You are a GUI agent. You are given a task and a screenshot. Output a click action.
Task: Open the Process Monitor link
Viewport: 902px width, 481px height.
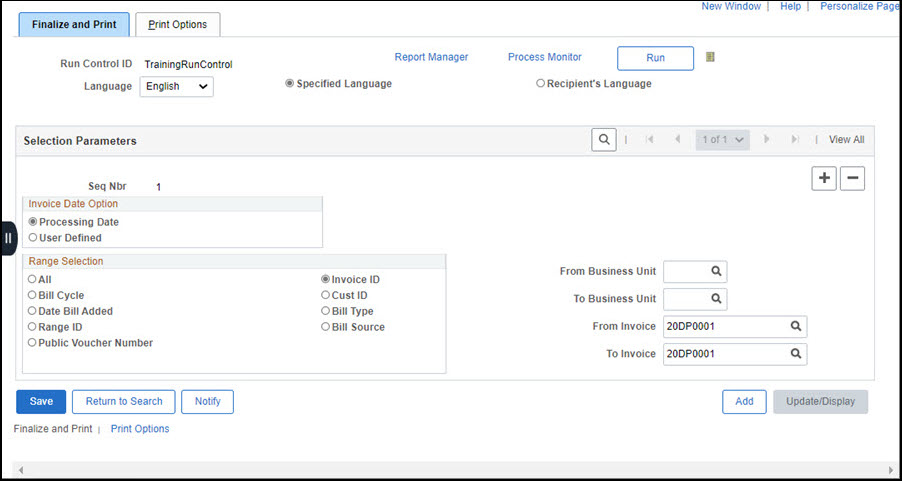click(544, 57)
